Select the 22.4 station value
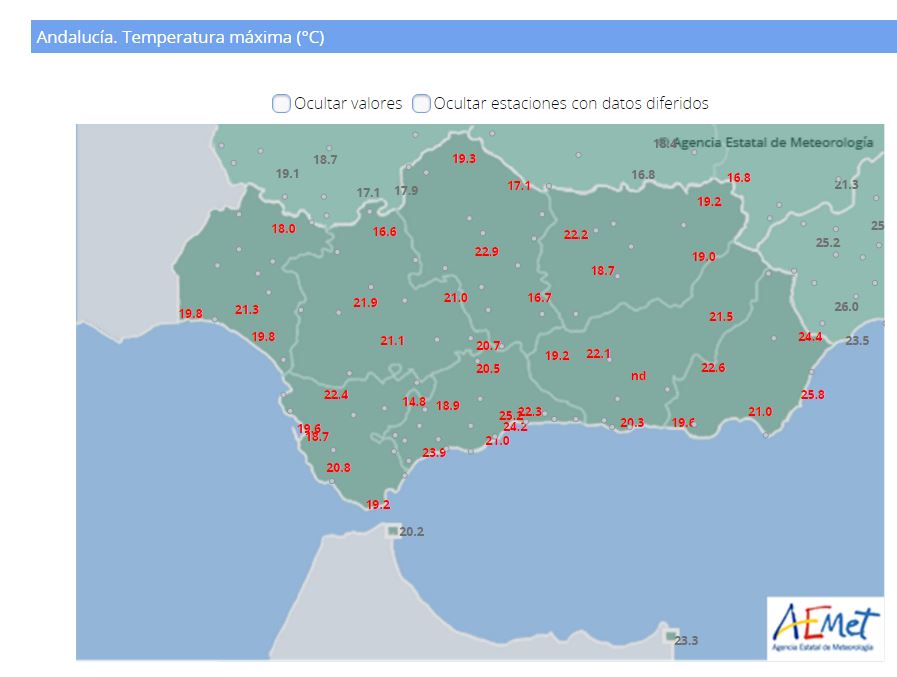Screen dimensions: 897x677 click(336, 395)
